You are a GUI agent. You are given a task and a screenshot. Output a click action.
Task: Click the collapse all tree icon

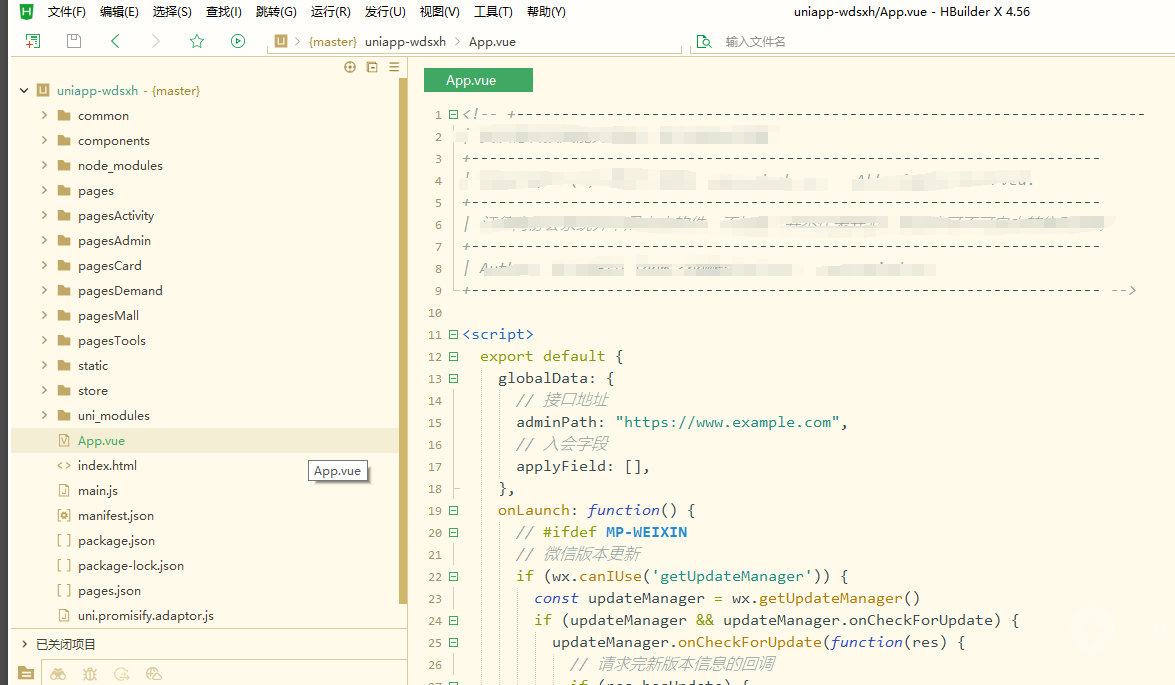(372, 67)
